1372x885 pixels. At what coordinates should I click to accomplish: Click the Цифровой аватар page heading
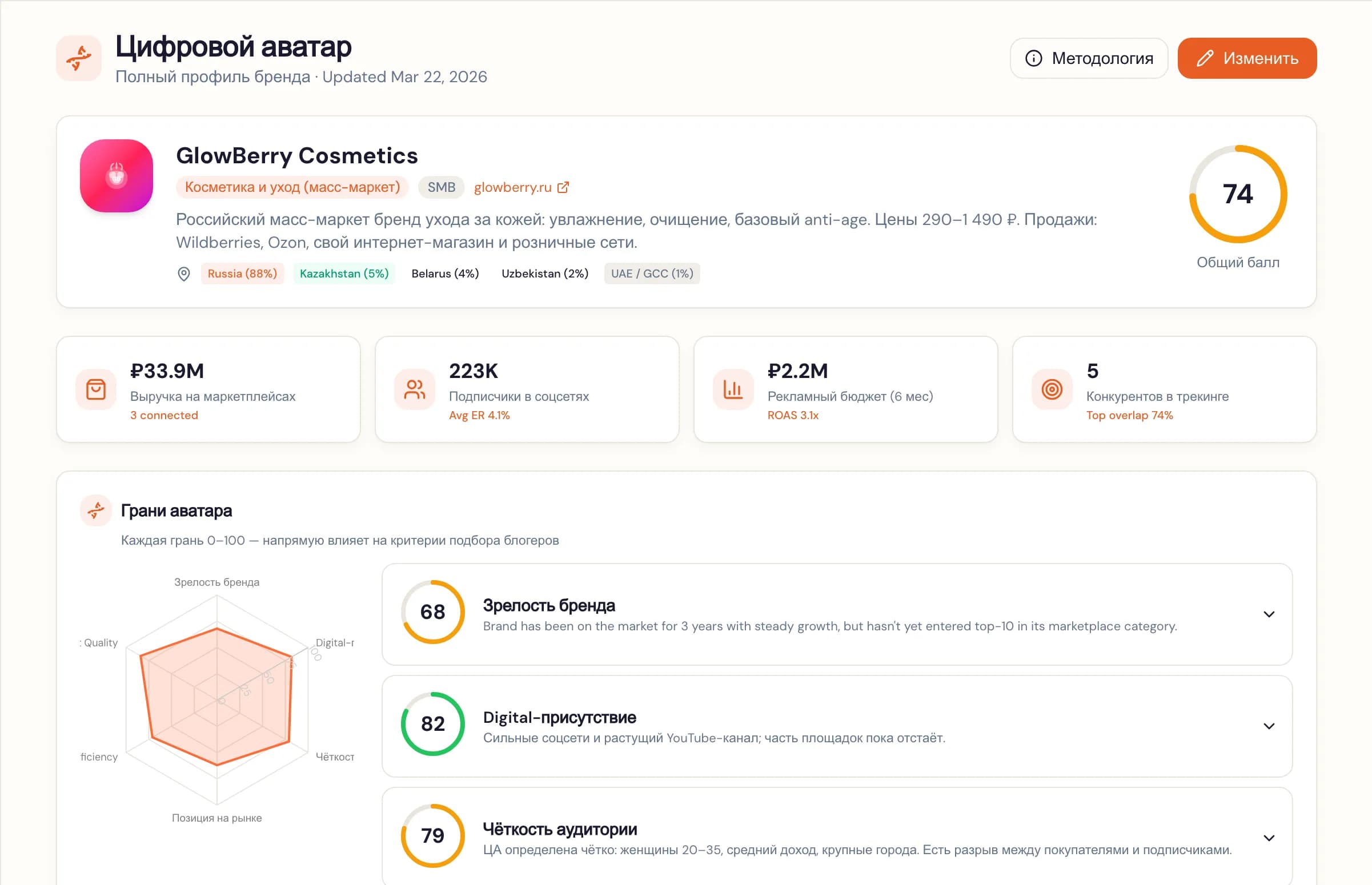pos(234,47)
